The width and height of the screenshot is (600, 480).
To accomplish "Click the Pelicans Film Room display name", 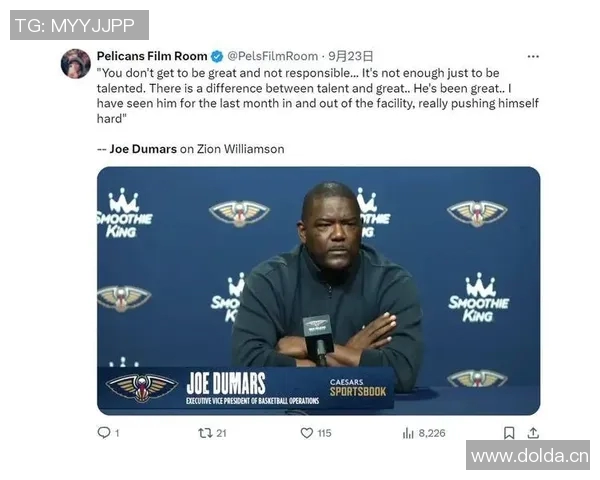I will [x=152, y=56].
